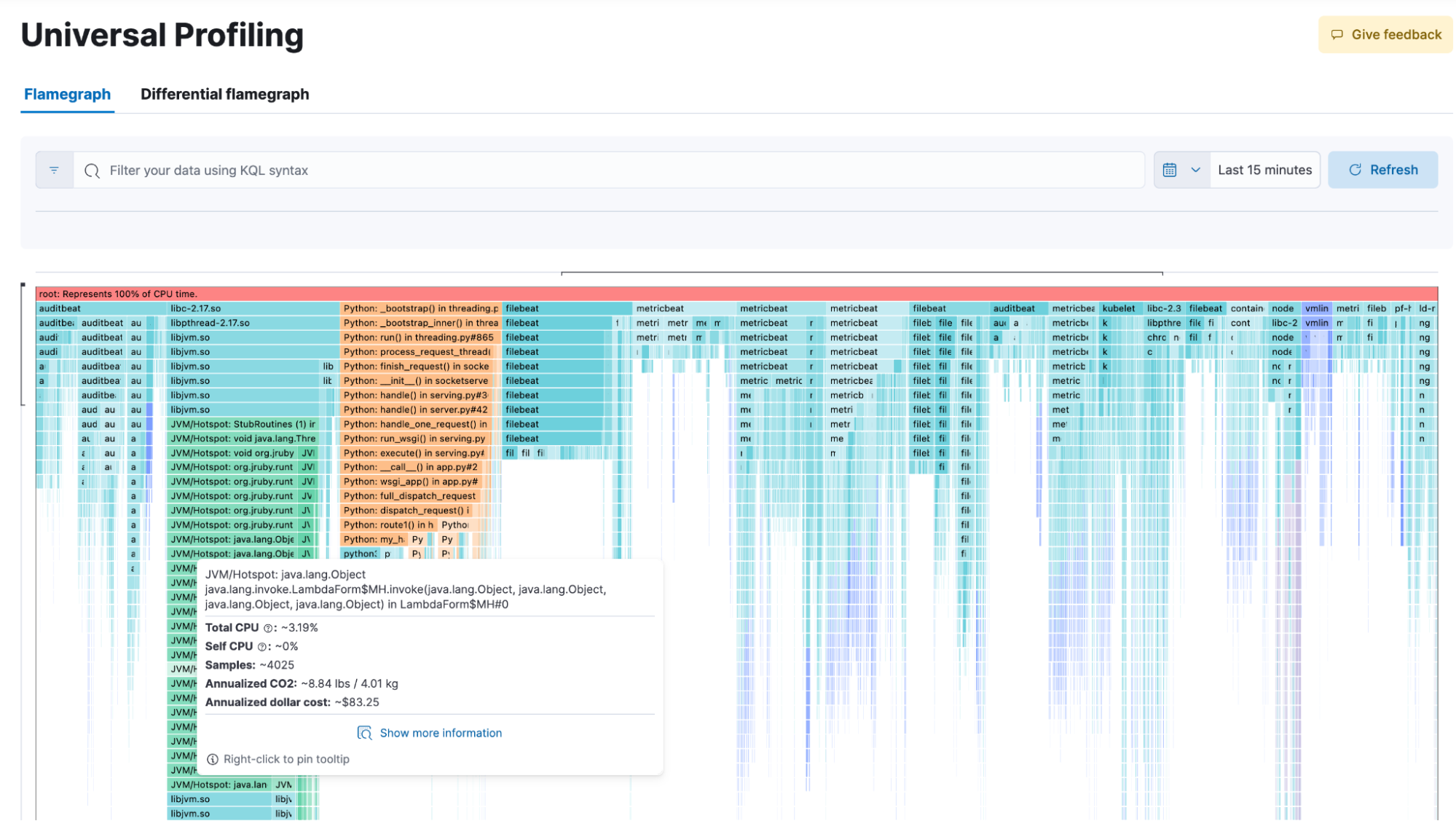Show more information link in tooltip

click(429, 732)
